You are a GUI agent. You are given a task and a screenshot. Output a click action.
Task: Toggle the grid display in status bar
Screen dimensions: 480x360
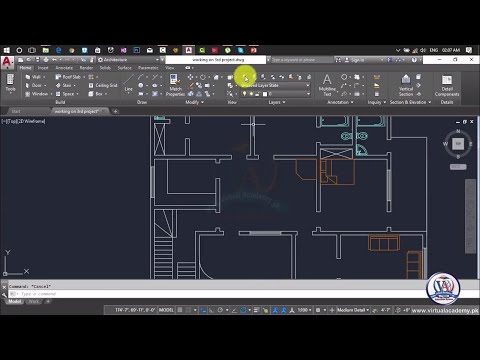(180, 310)
